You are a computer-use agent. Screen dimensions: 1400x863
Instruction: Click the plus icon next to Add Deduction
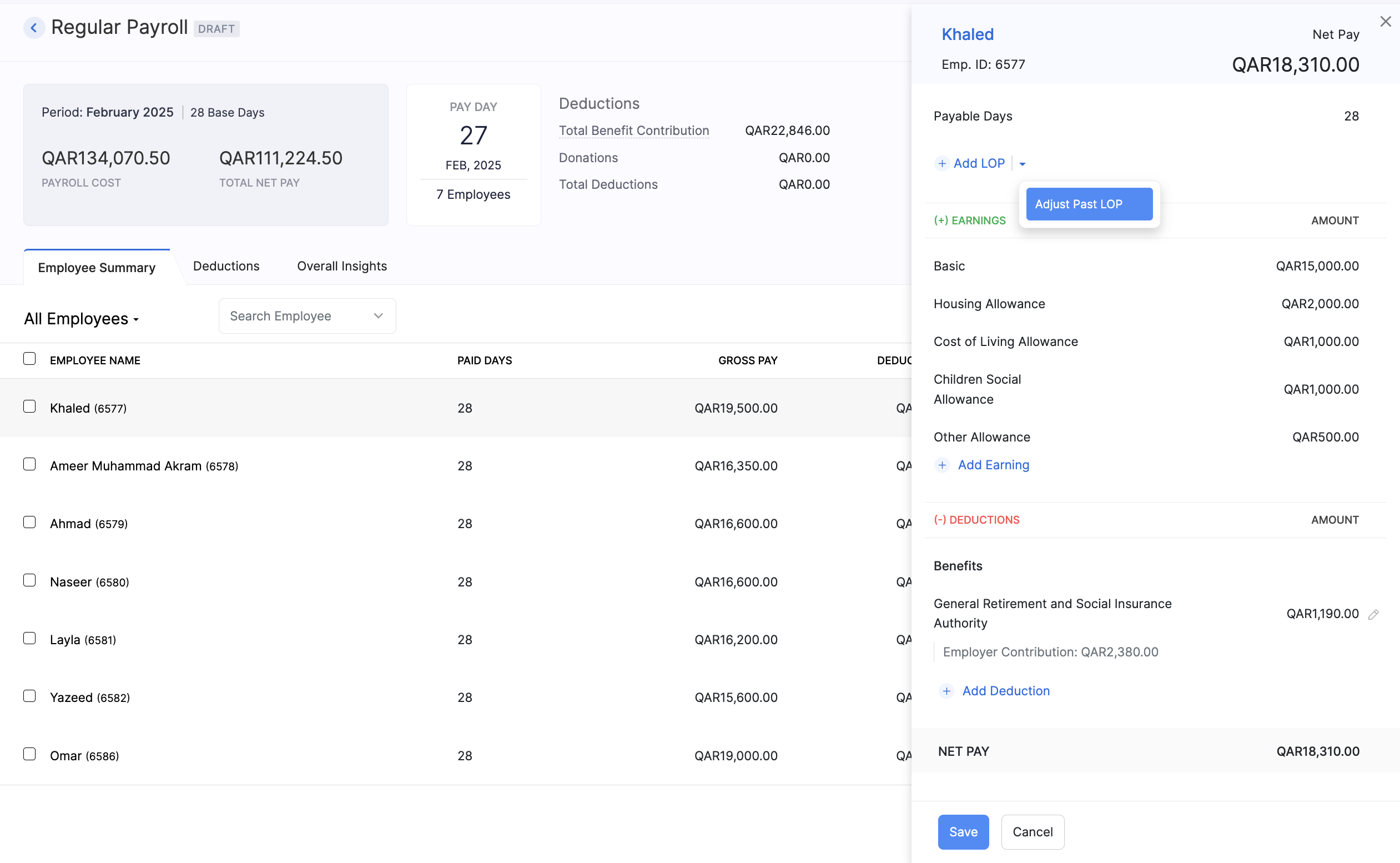click(946, 691)
